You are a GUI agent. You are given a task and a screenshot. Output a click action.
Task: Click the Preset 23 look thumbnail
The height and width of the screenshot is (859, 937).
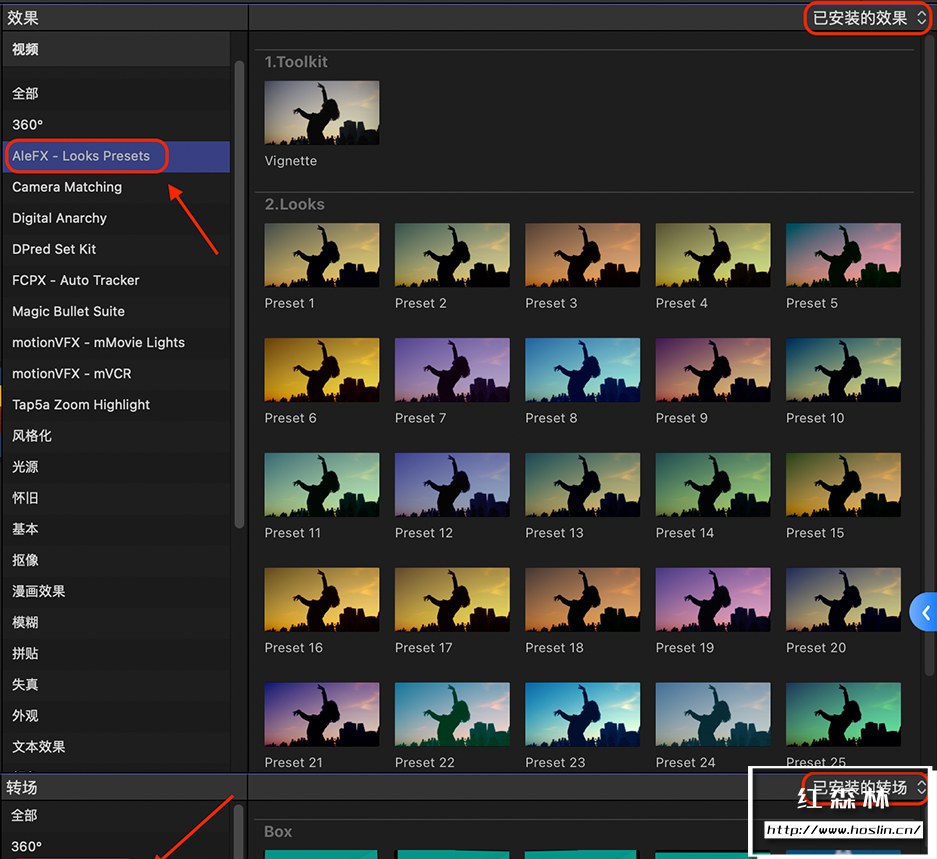click(583, 714)
